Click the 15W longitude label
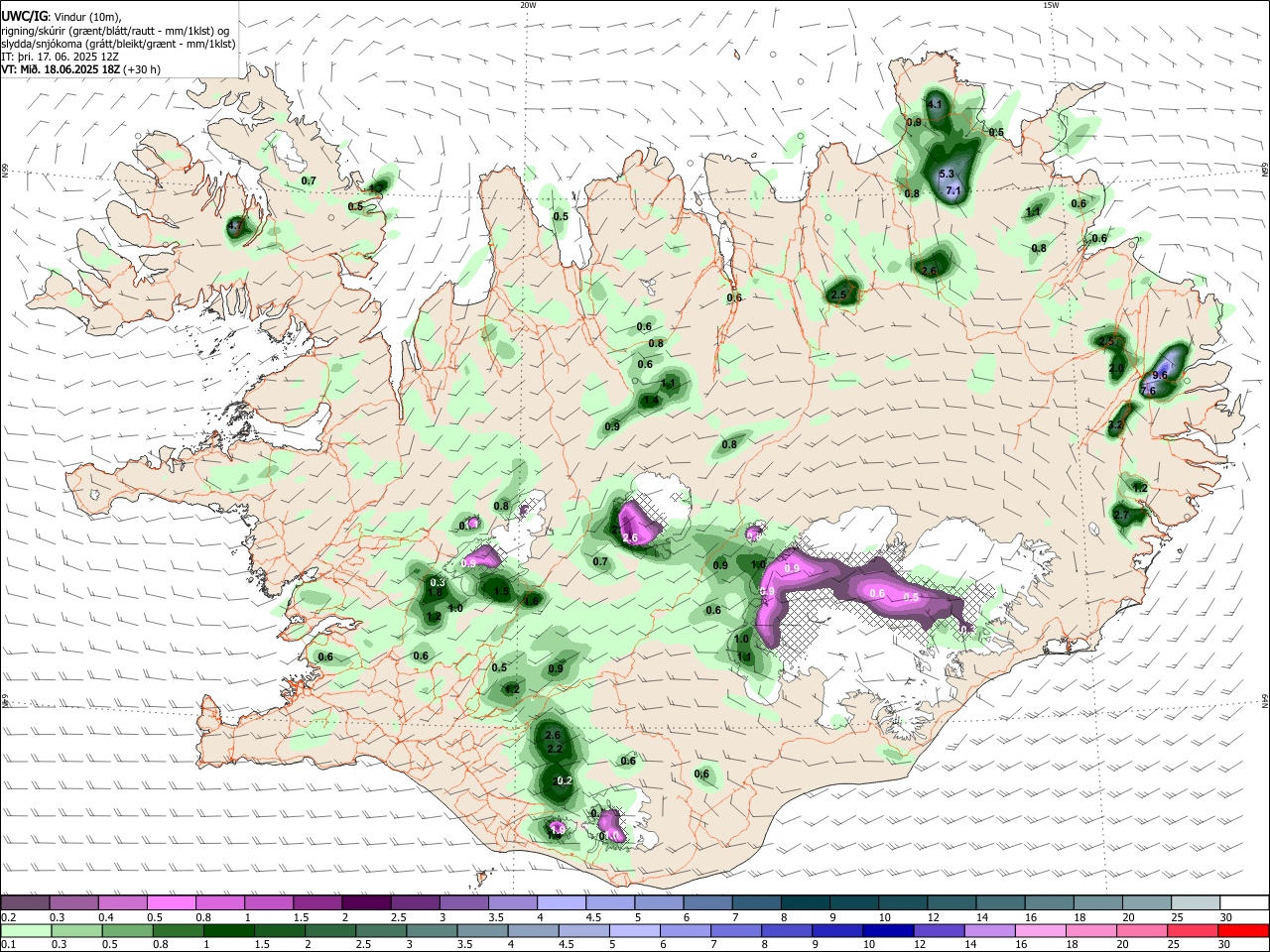Screen dimensions: 1270x952 [1051, 5]
